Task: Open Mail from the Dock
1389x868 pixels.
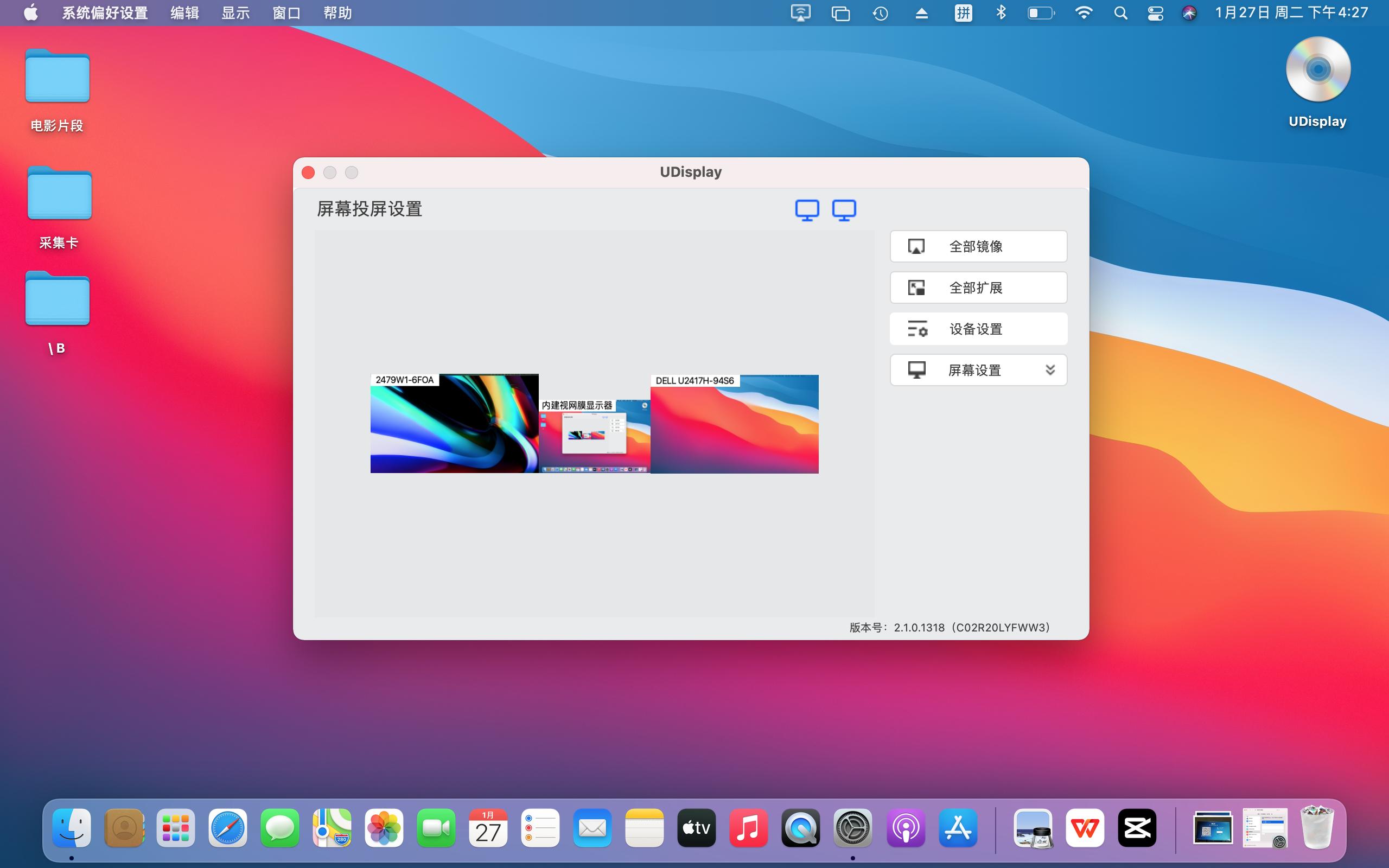Action: [592, 828]
